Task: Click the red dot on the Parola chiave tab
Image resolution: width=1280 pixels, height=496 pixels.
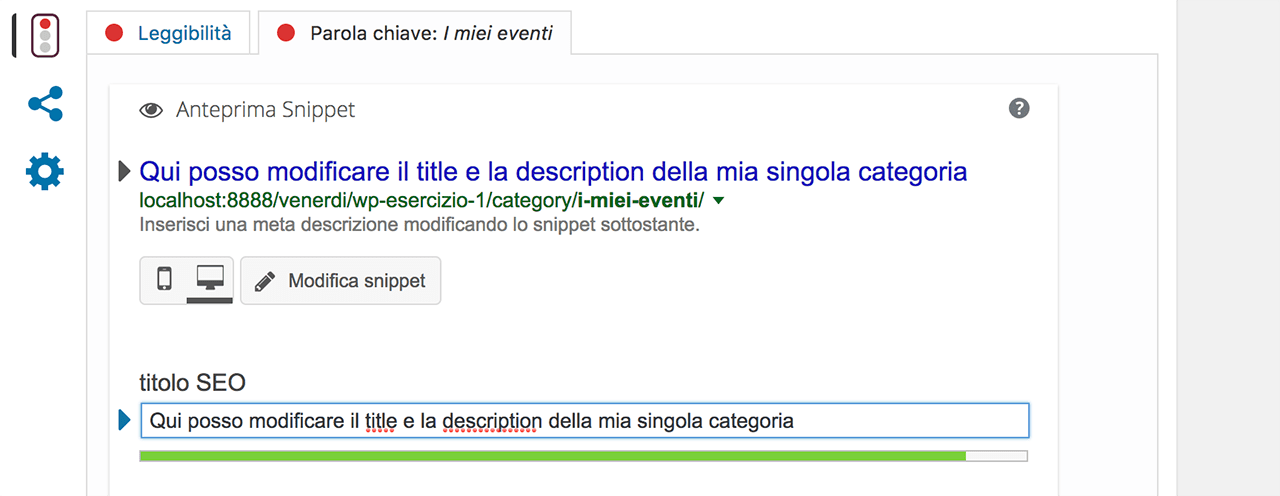Action: pos(287,33)
